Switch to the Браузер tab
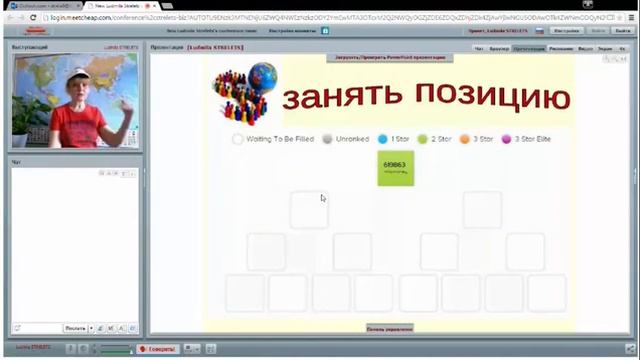 tap(499, 49)
